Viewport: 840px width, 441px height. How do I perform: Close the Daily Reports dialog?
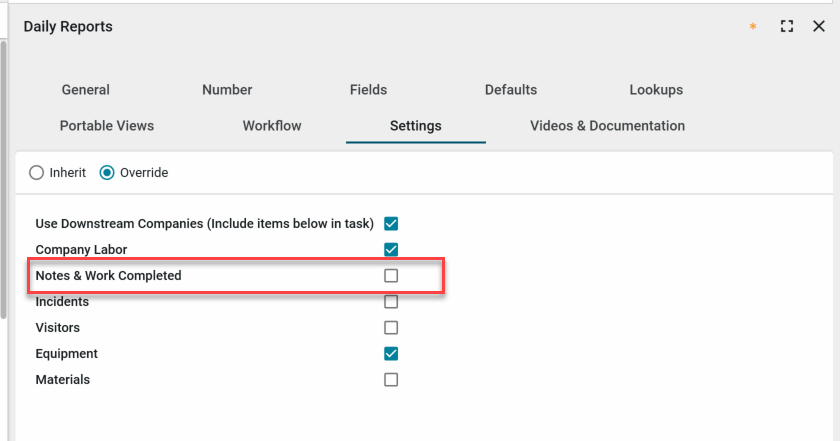click(x=818, y=27)
